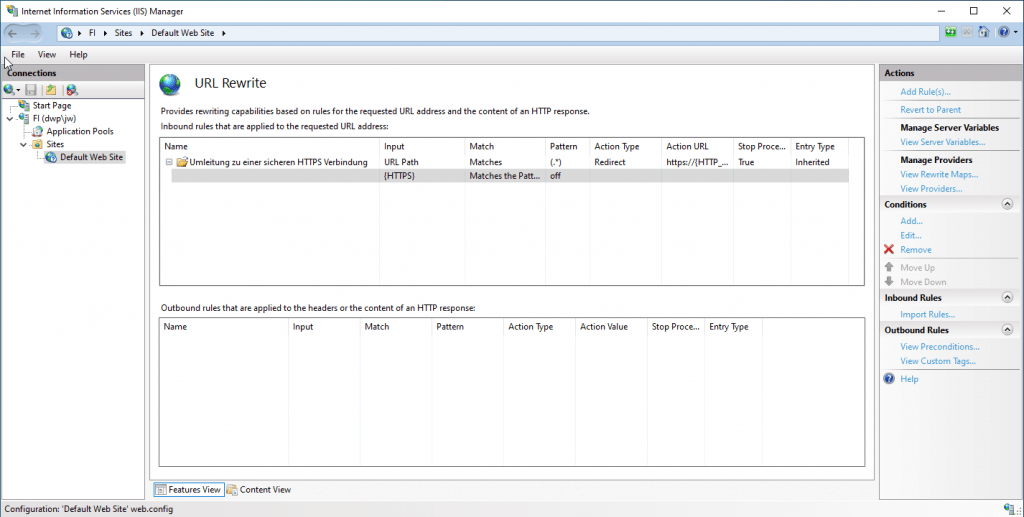Viewport: 1024px width, 517px height.
Task: Open the View menu
Action: click(46, 55)
